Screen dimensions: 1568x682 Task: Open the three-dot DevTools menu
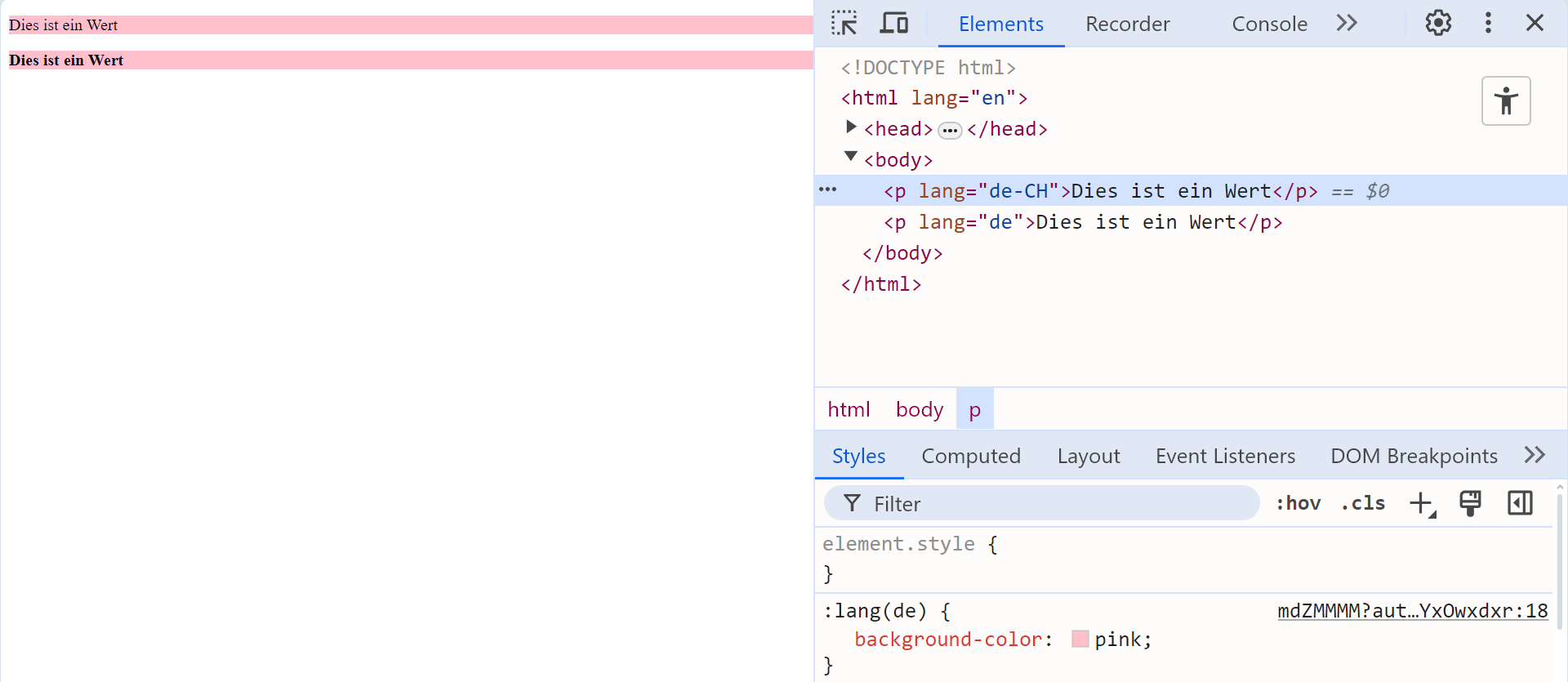pyautogui.click(x=1488, y=23)
